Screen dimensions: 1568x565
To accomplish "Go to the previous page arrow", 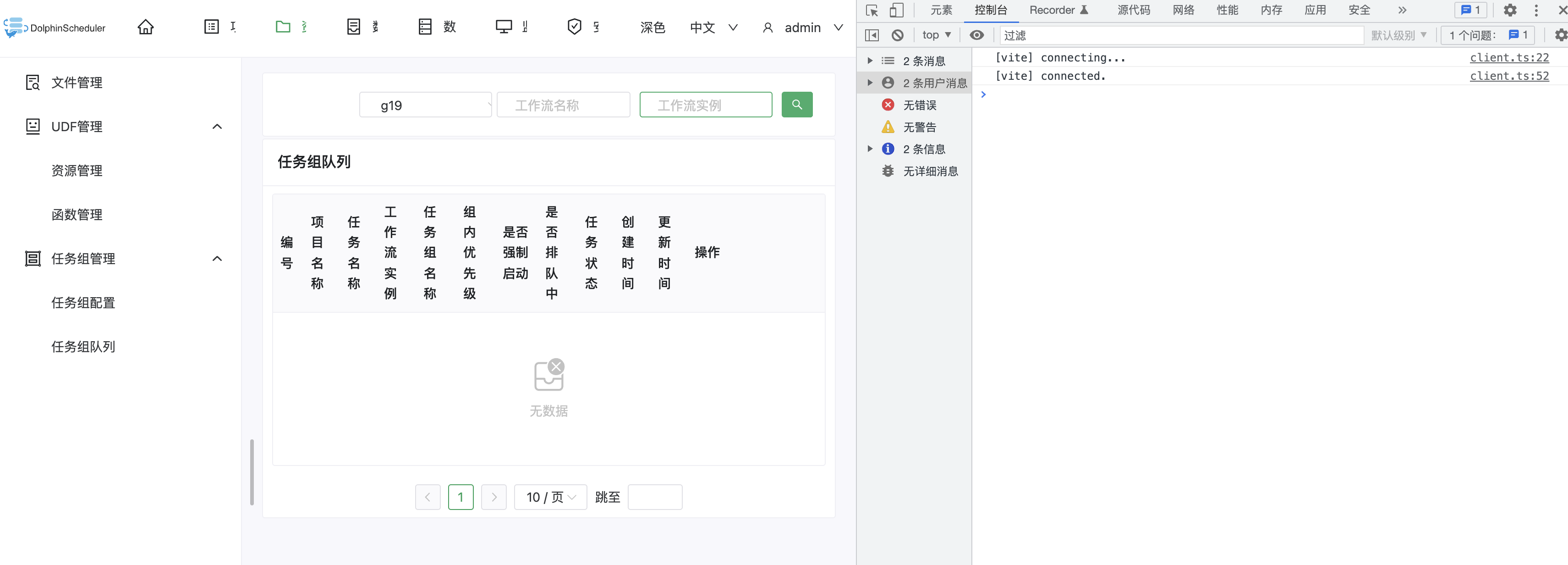I will [428, 497].
